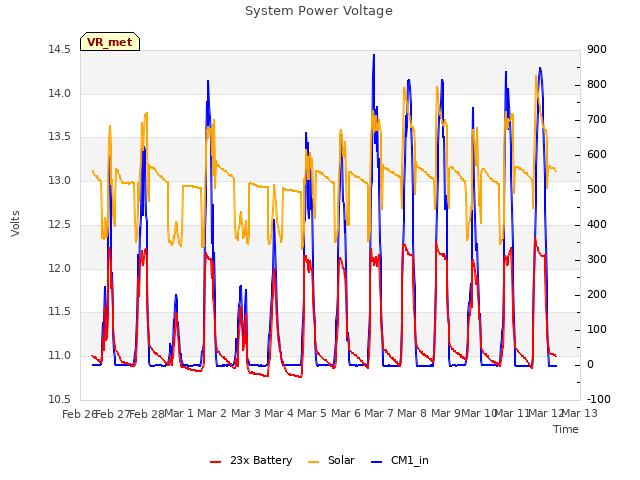Click the 11.5 left axis tick label
640x480 pixels.
click(59, 312)
